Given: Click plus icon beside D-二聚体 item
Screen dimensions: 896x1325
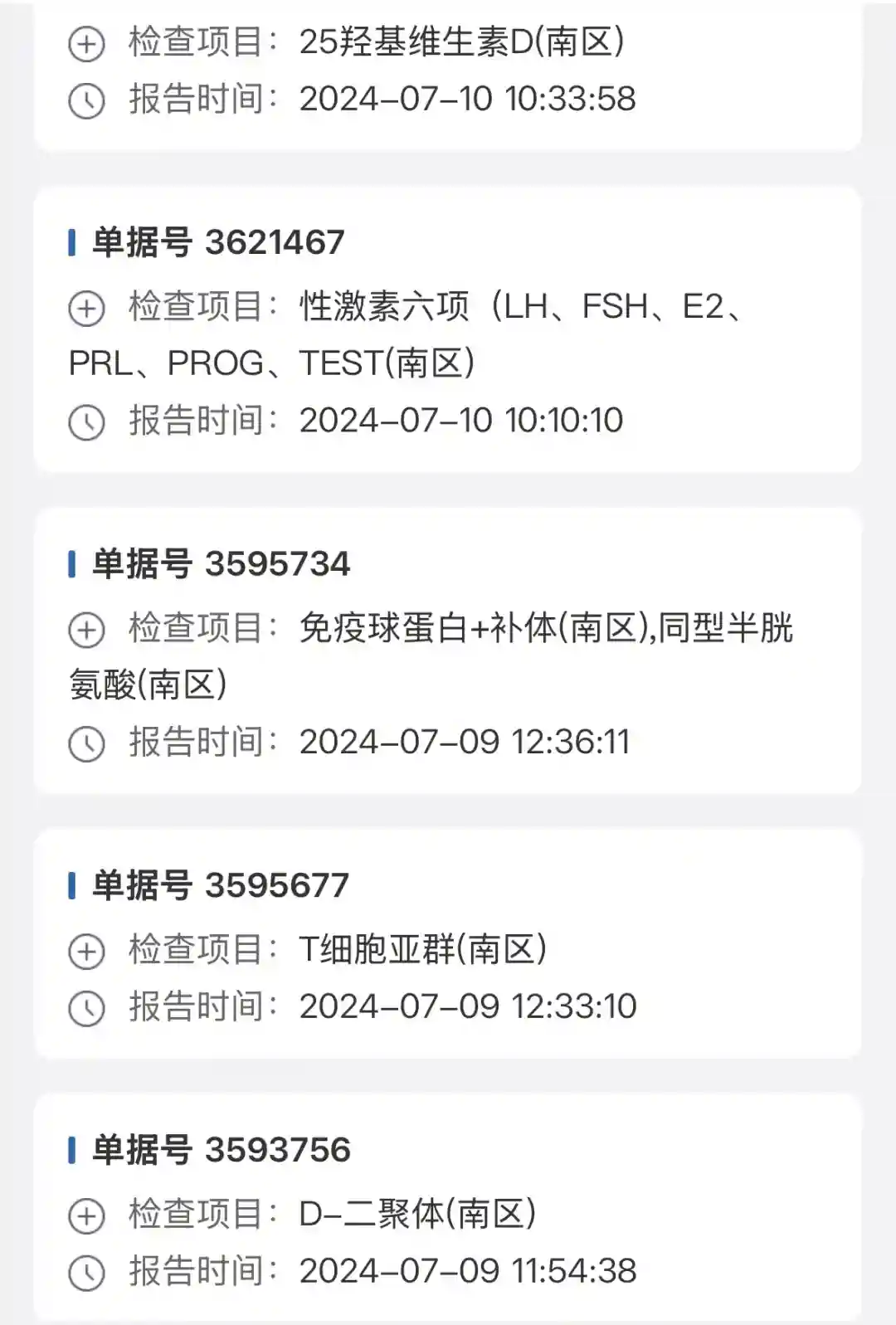Looking at the screenshot, I should (86, 1216).
